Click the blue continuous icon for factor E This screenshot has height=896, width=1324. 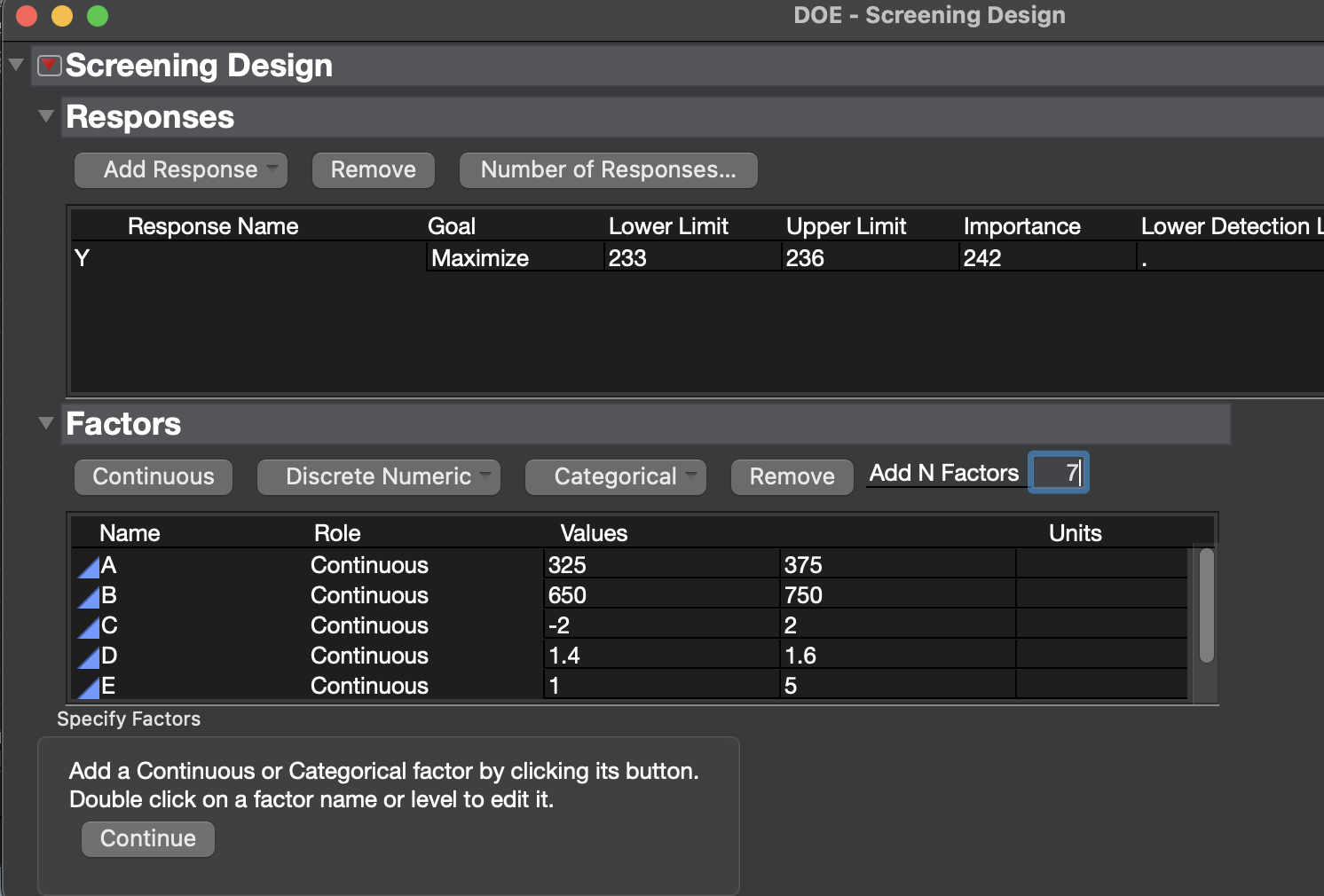(89, 688)
